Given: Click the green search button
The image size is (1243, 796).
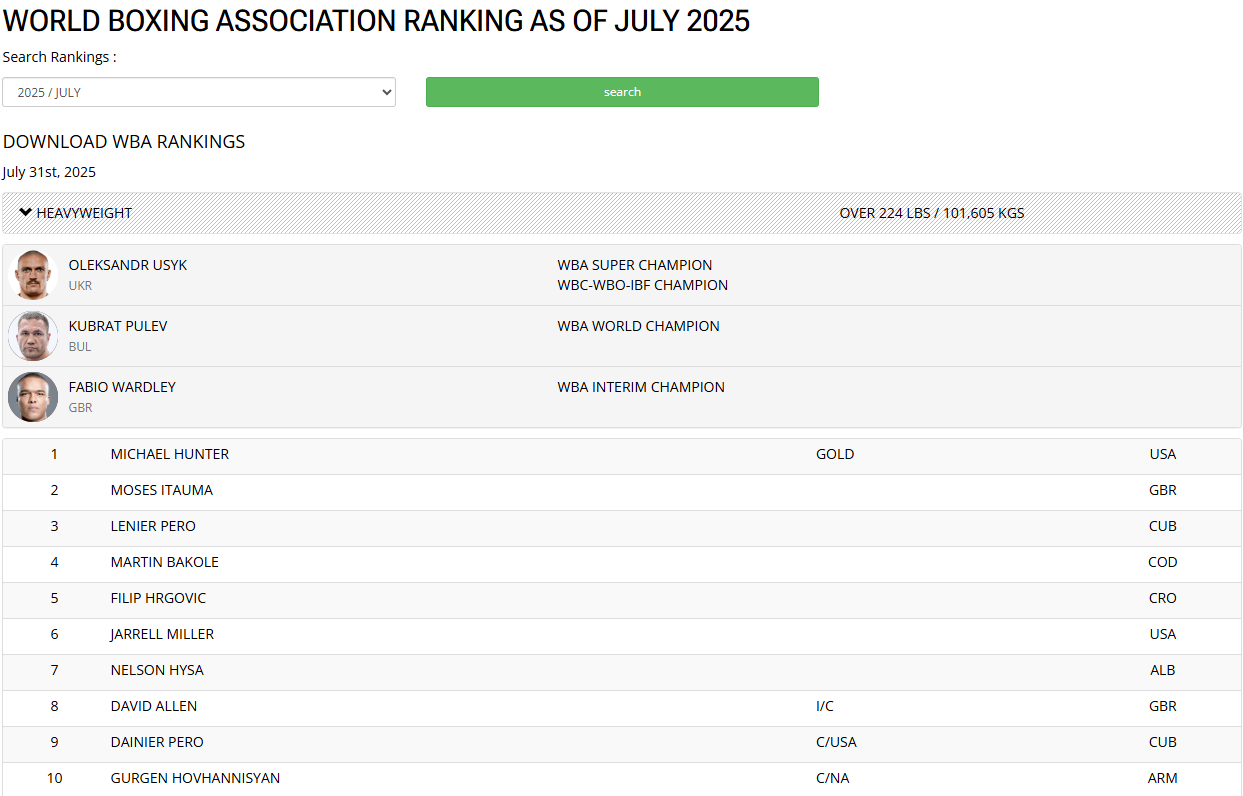Looking at the screenshot, I should (x=622, y=92).
